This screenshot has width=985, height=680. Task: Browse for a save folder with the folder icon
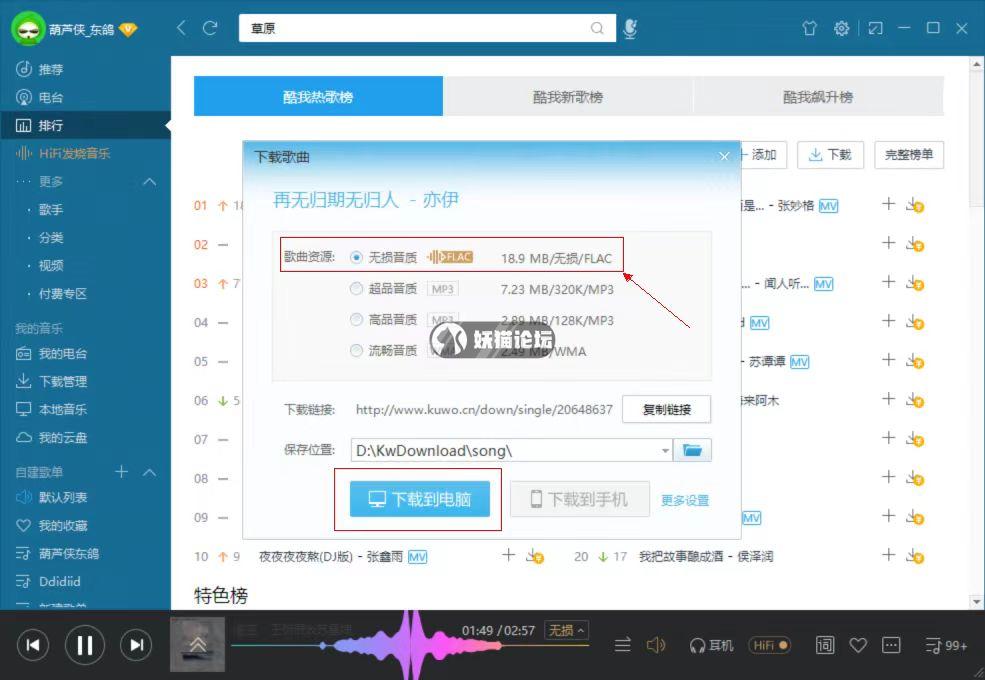click(x=692, y=450)
